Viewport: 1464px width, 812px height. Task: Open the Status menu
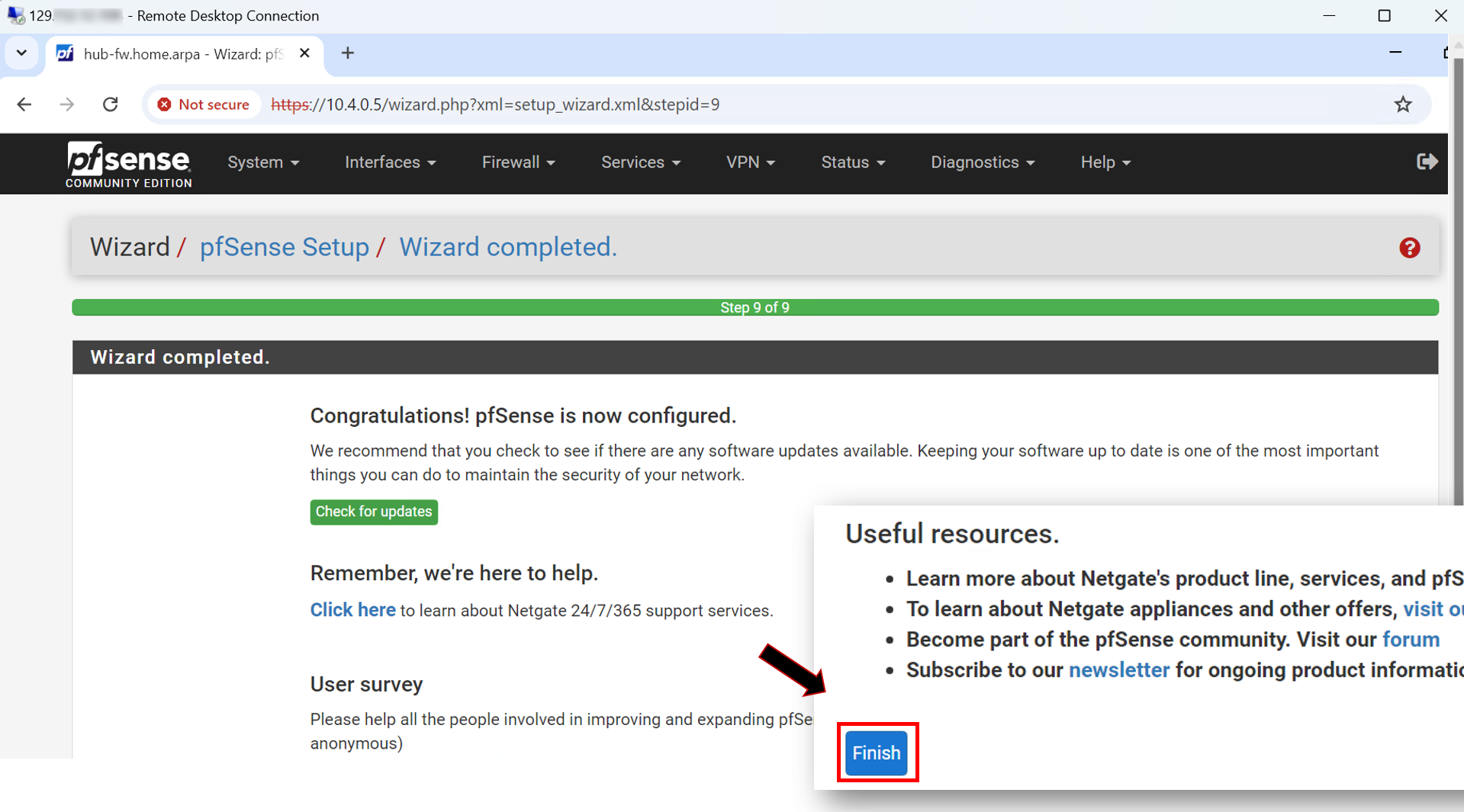tap(852, 162)
